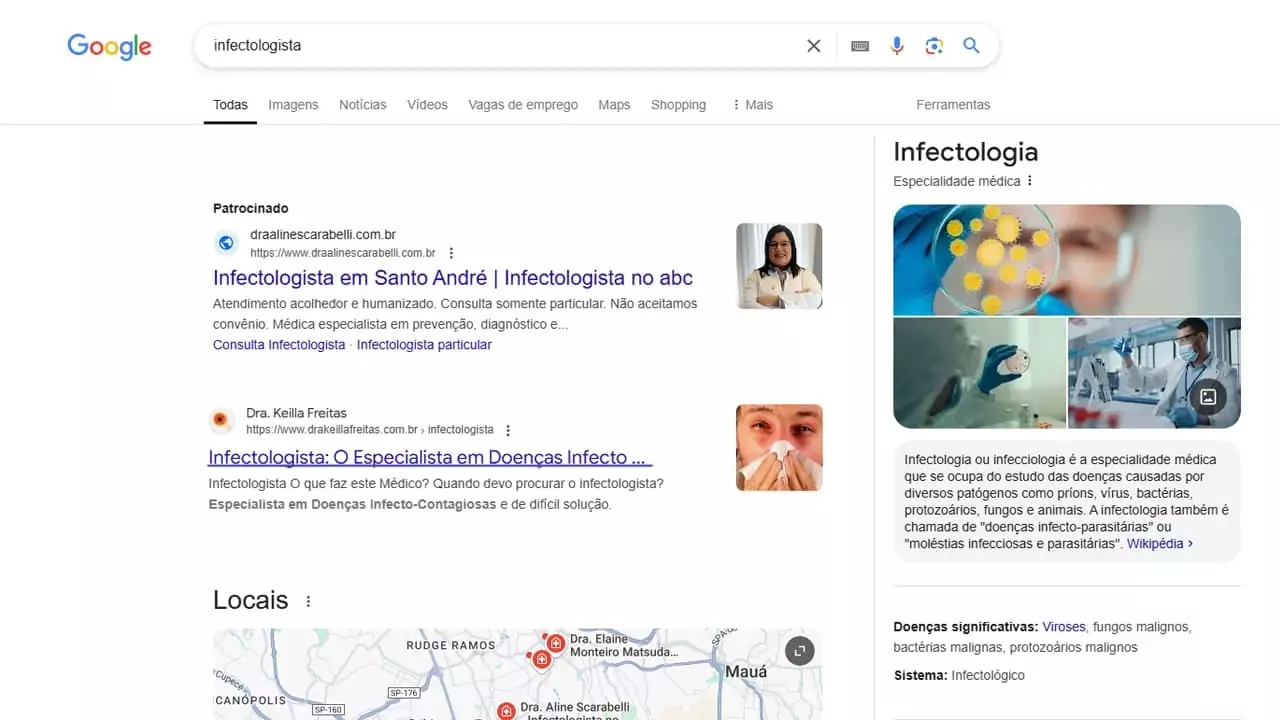
Task: Open the Shopping tab
Action: click(x=678, y=105)
